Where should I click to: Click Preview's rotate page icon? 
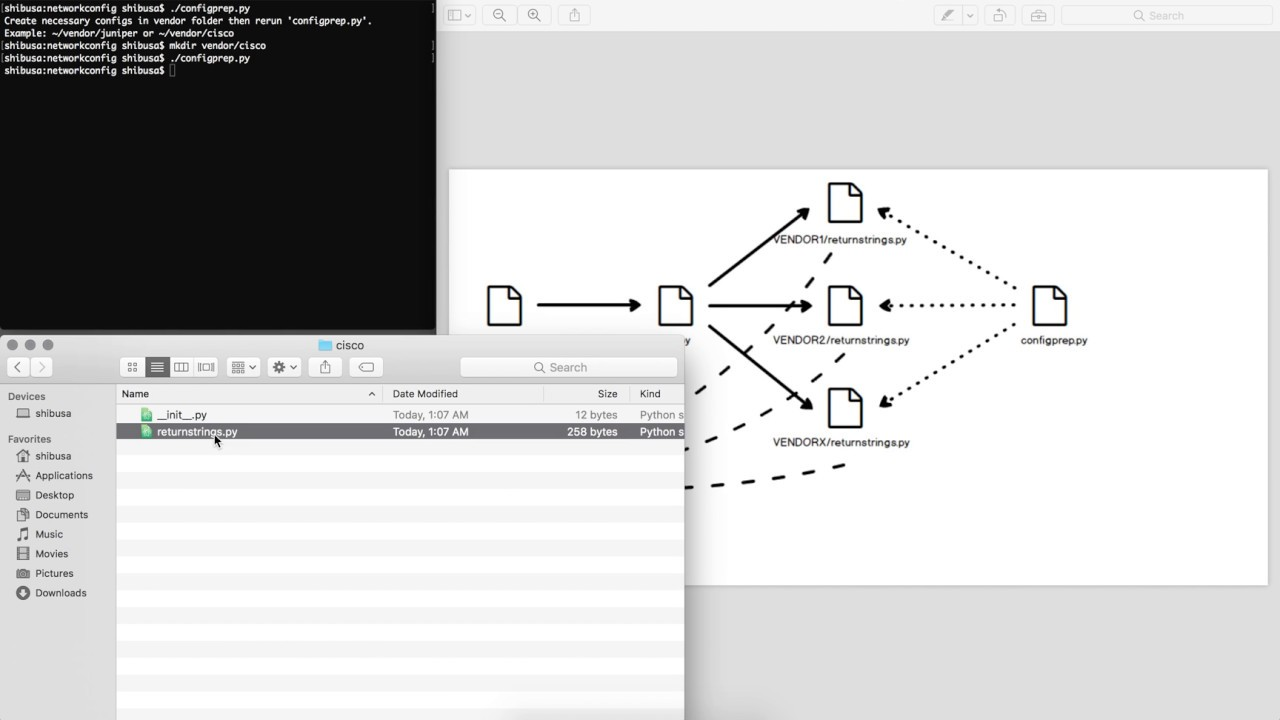coord(1000,15)
